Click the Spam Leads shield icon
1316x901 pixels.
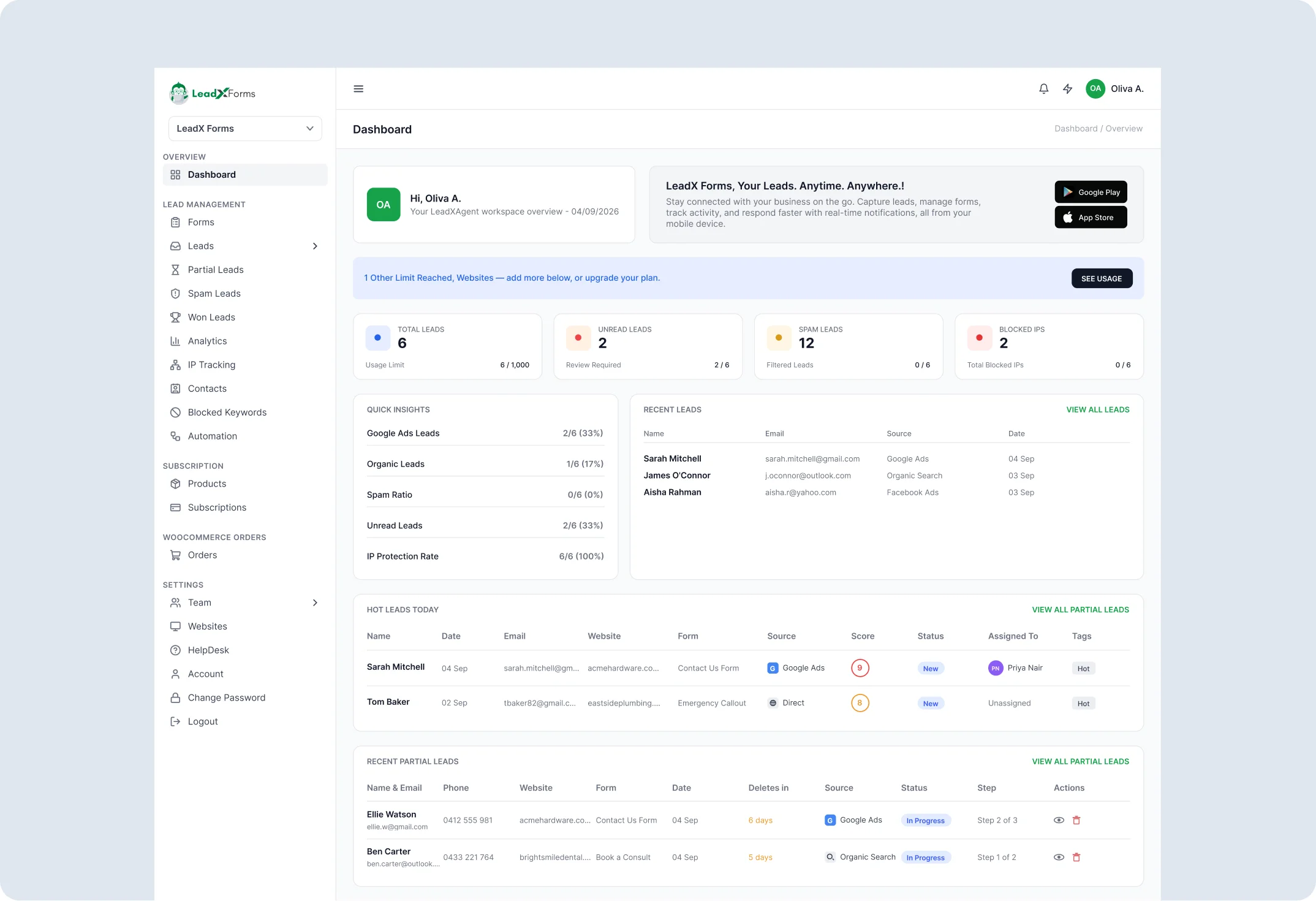pos(175,294)
